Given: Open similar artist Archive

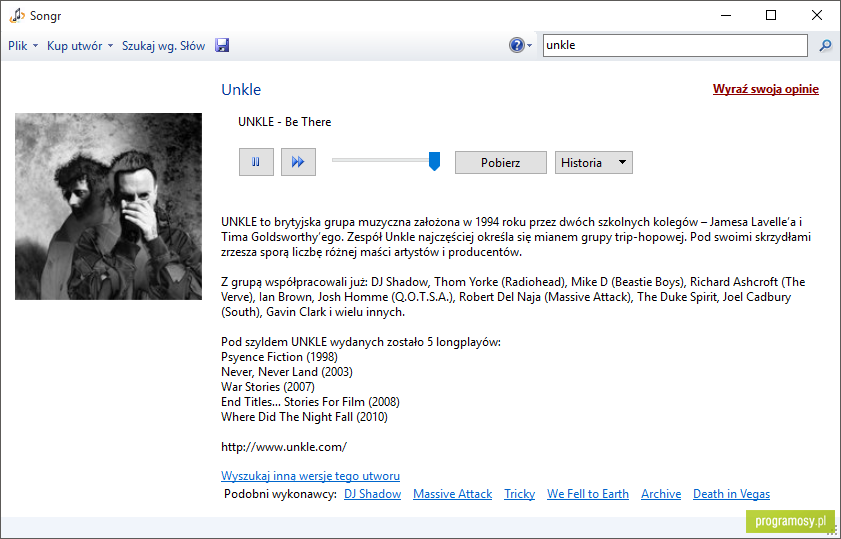Looking at the screenshot, I should pyautogui.click(x=661, y=494).
